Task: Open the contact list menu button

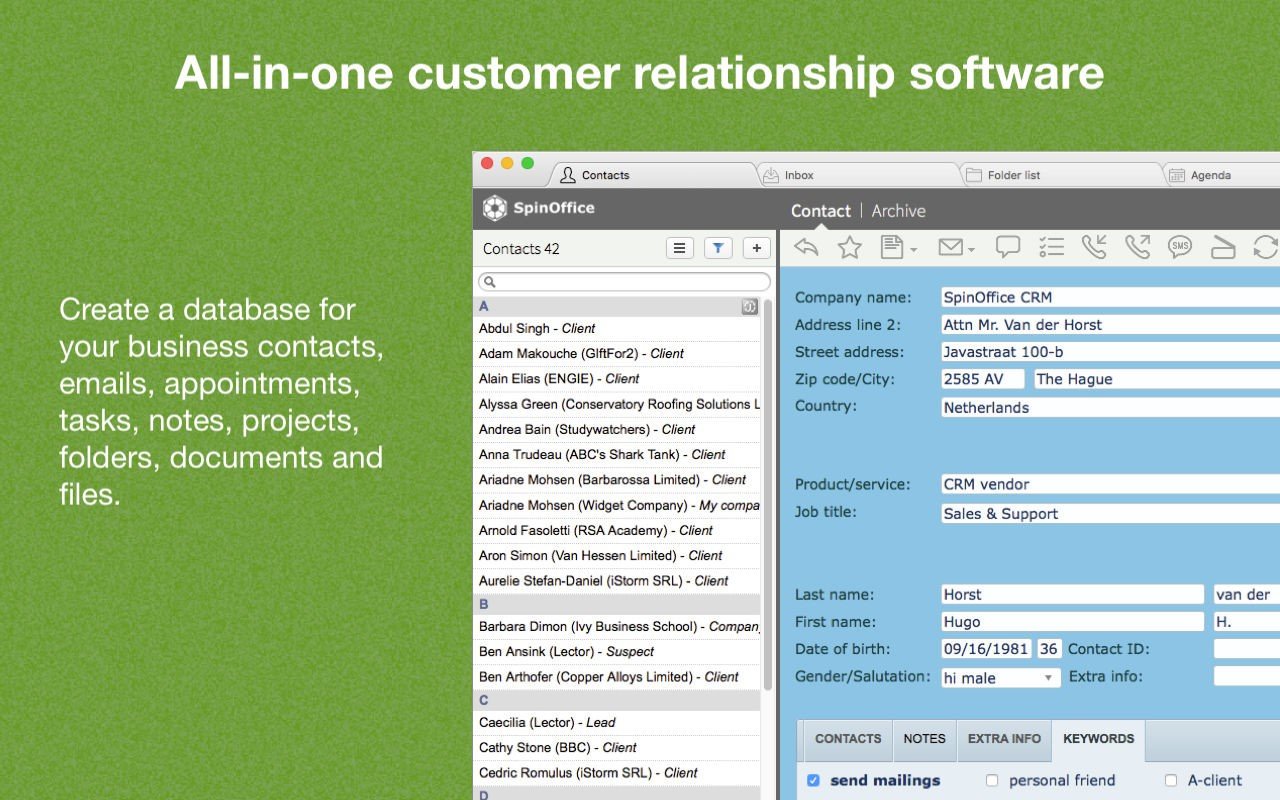Action: coord(680,249)
